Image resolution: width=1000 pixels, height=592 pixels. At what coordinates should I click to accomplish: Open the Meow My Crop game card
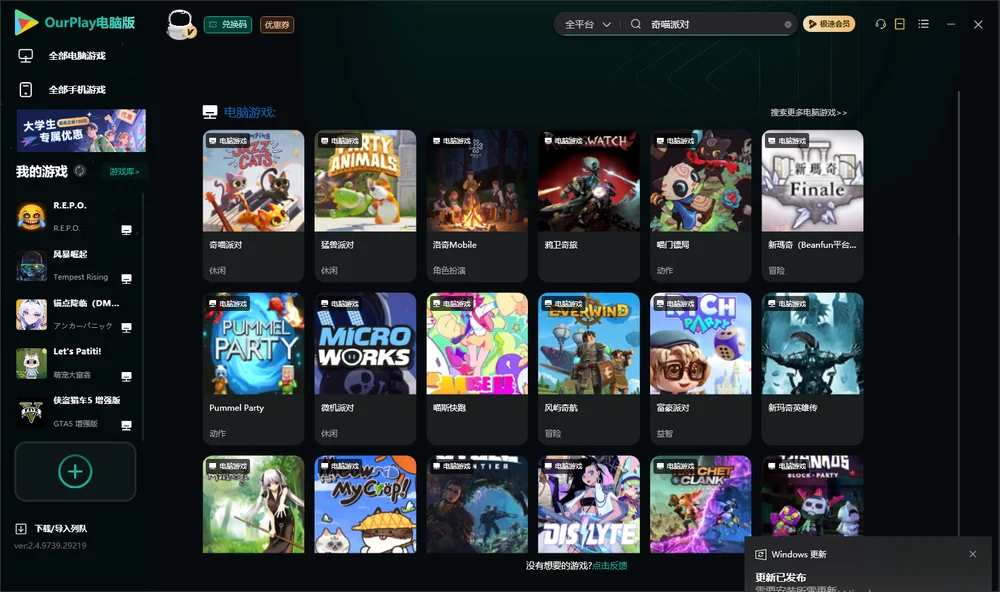[x=365, y=504]
